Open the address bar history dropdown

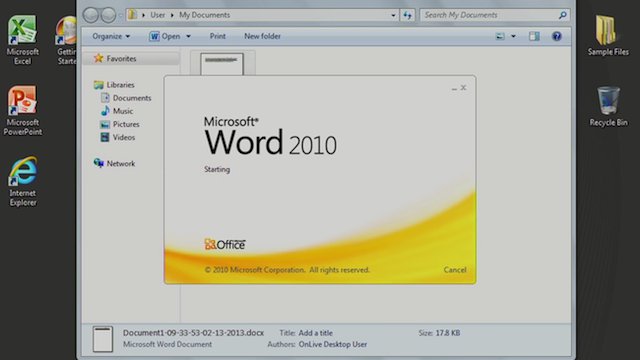(393, 15)
